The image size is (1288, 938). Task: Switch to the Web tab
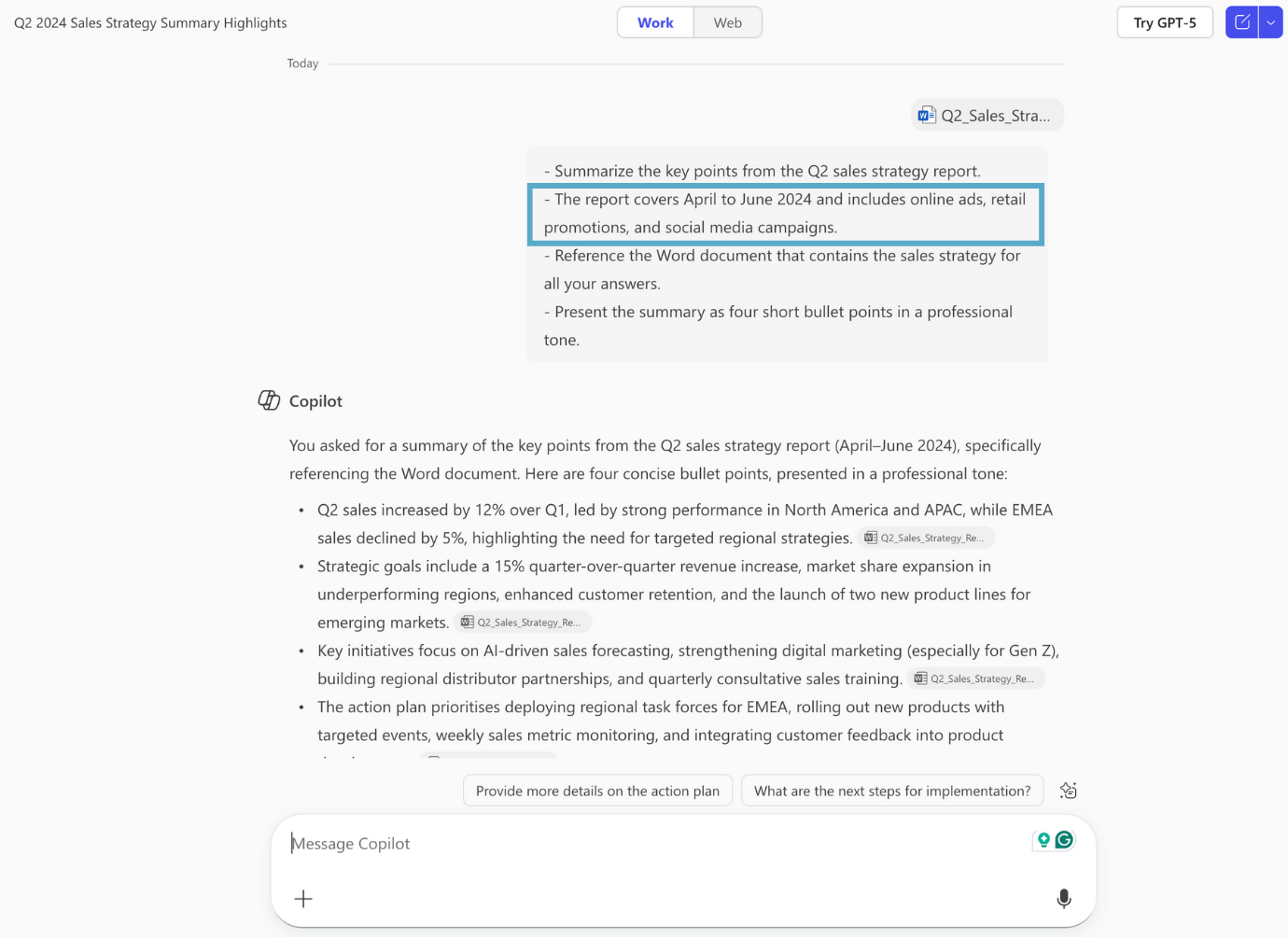point(727,22)
